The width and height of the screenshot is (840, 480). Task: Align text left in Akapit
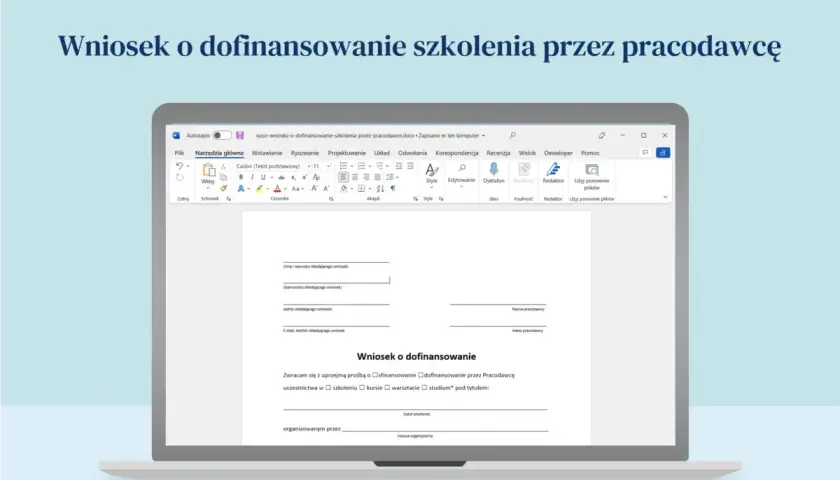point(343,177)
